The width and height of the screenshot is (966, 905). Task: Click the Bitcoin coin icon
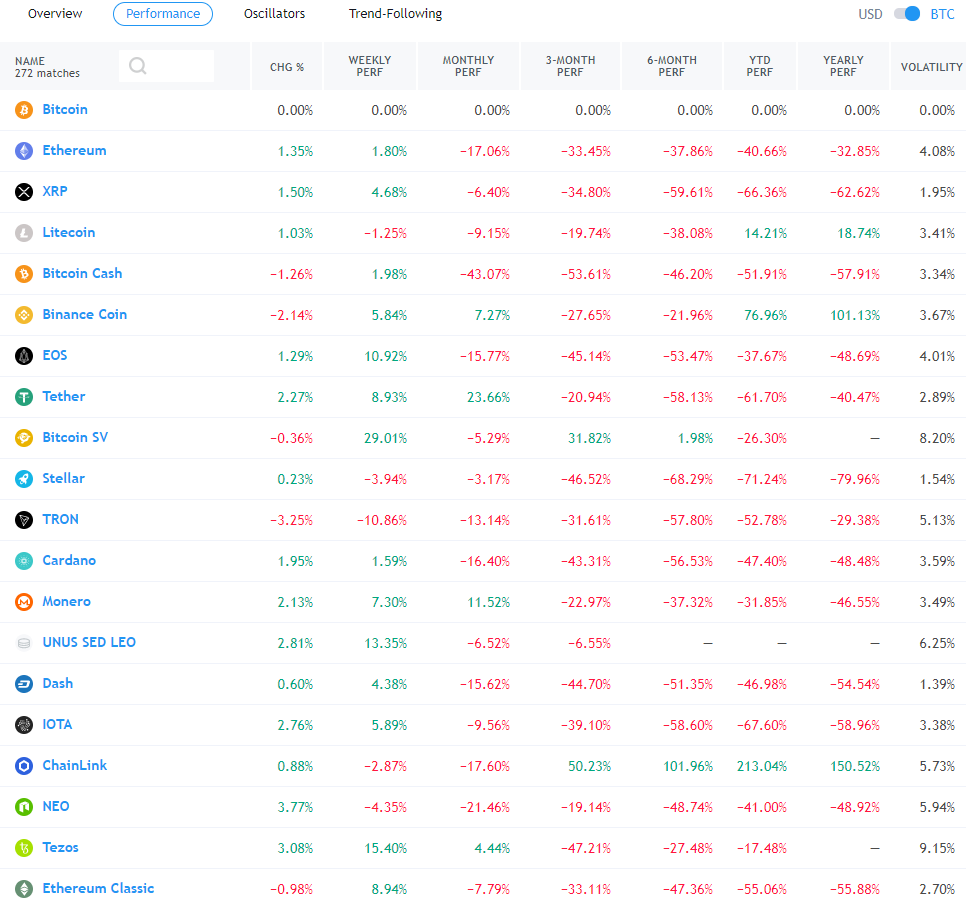coord(24,110)
